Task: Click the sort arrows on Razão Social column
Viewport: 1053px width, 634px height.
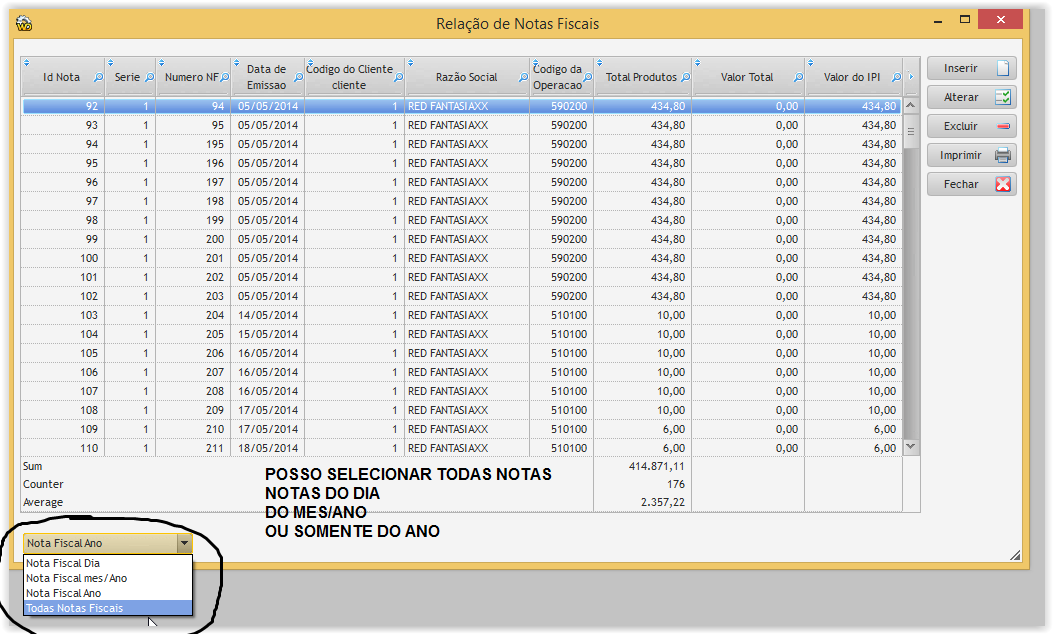Action: point(410,63)
